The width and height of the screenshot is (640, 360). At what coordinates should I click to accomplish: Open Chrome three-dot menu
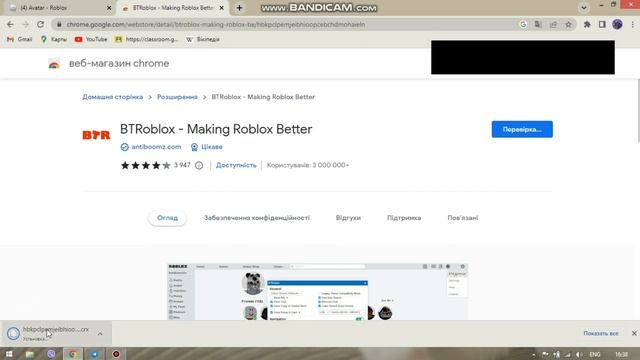(632, 24)
